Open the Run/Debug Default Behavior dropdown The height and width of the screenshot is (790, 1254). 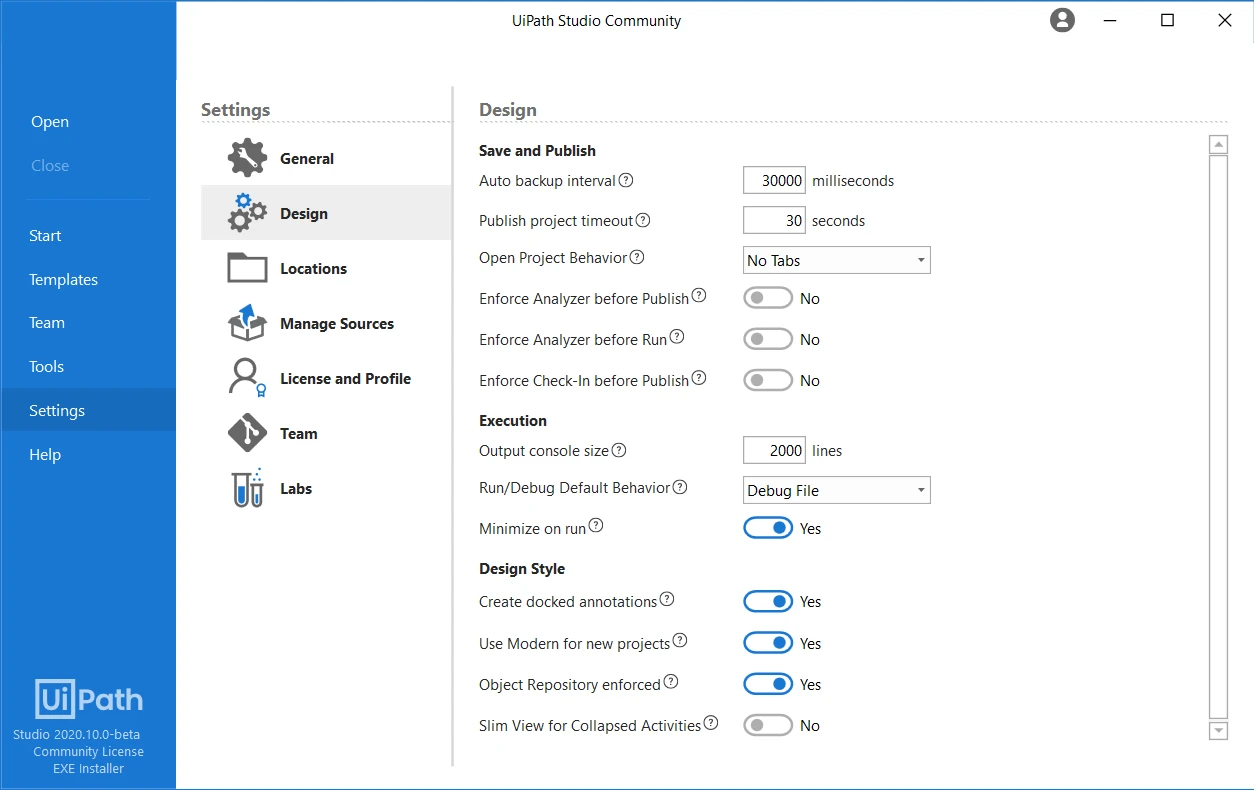click(837, 490)
